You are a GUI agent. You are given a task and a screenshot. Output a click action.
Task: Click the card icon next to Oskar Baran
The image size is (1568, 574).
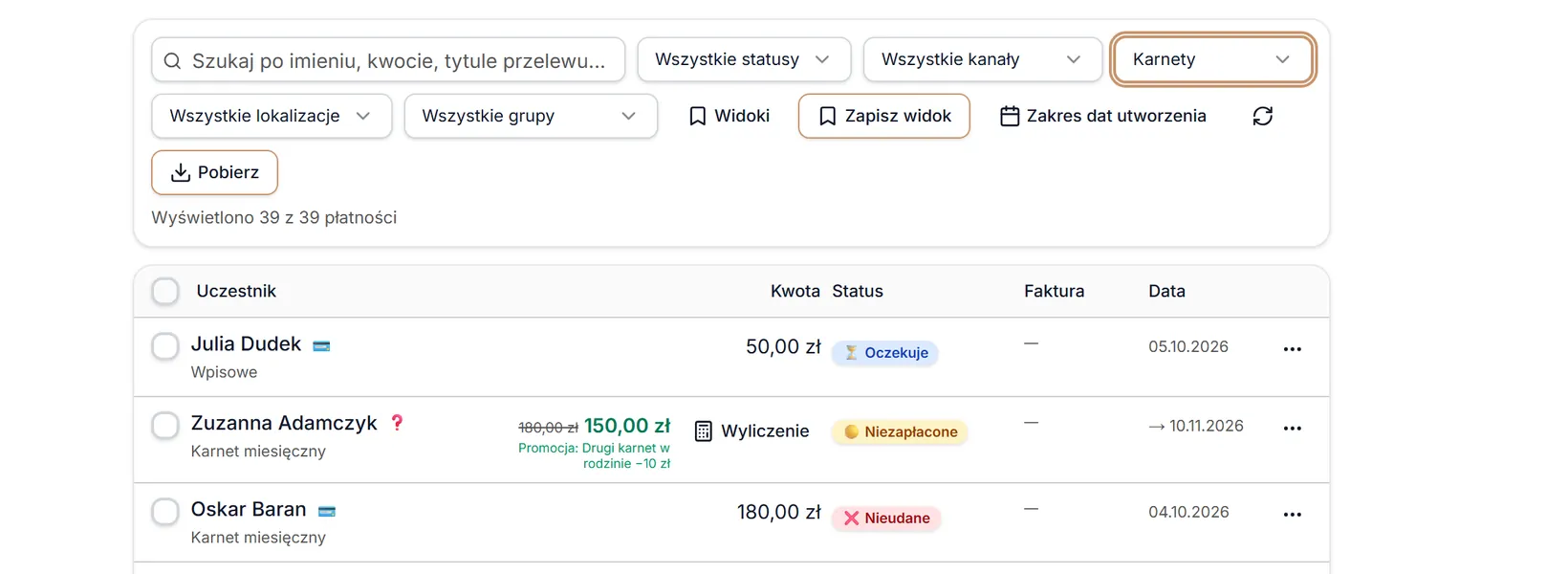[326, 512]
